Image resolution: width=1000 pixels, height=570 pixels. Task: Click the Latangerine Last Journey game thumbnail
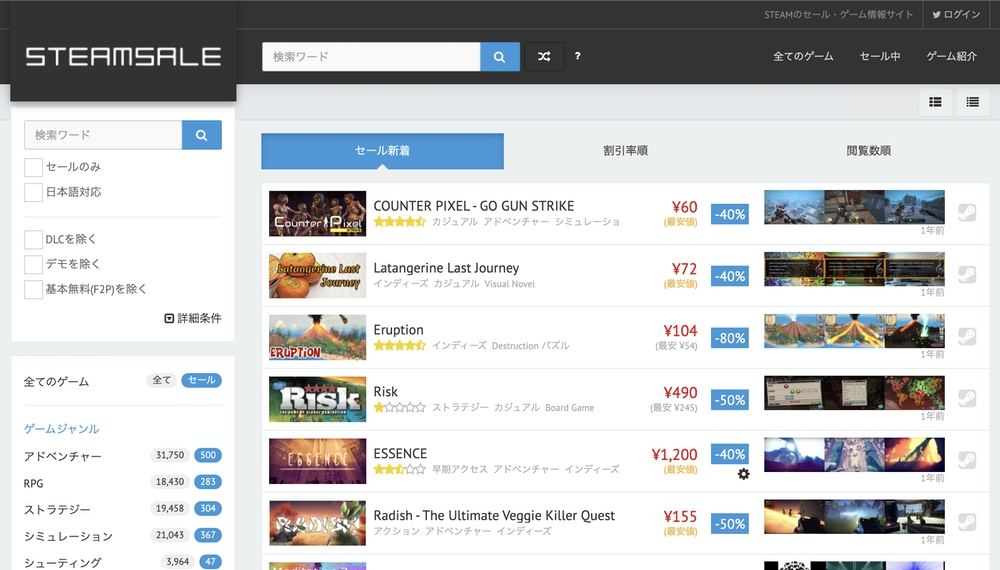(x=317, y=276)
